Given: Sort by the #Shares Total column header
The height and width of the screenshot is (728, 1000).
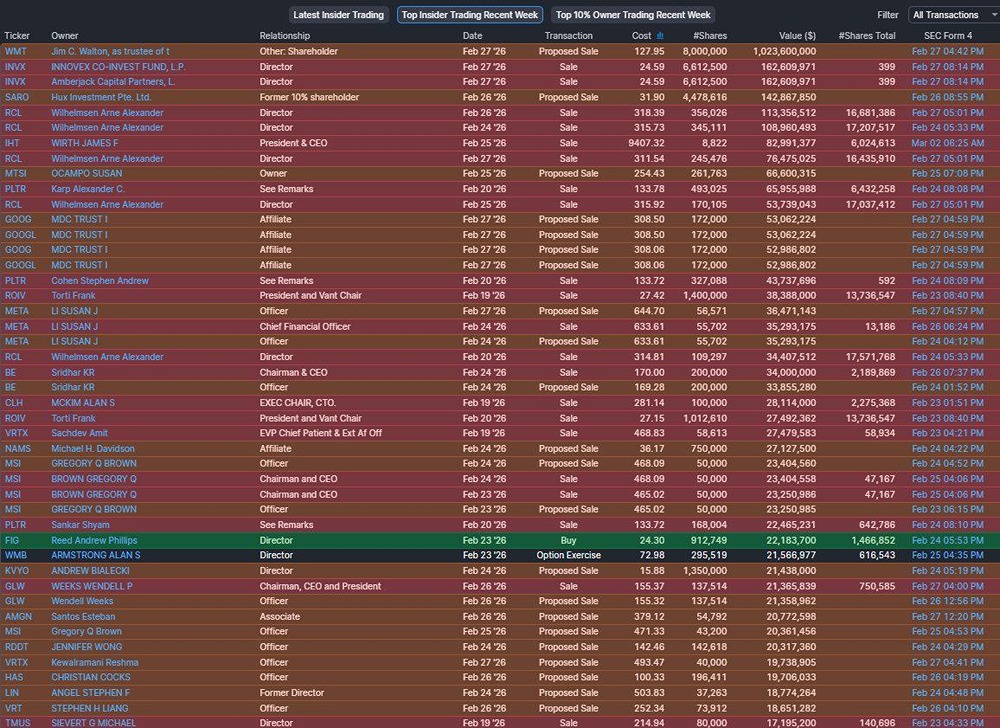Looking at the screenshot, I should point(867,36).
